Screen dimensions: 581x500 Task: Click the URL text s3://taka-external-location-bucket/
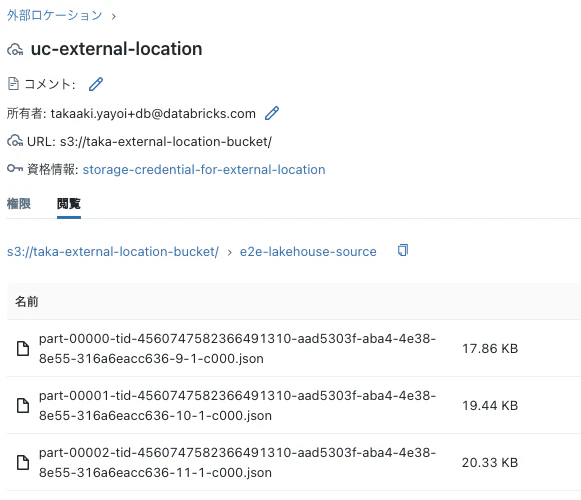tap(166, 142)
